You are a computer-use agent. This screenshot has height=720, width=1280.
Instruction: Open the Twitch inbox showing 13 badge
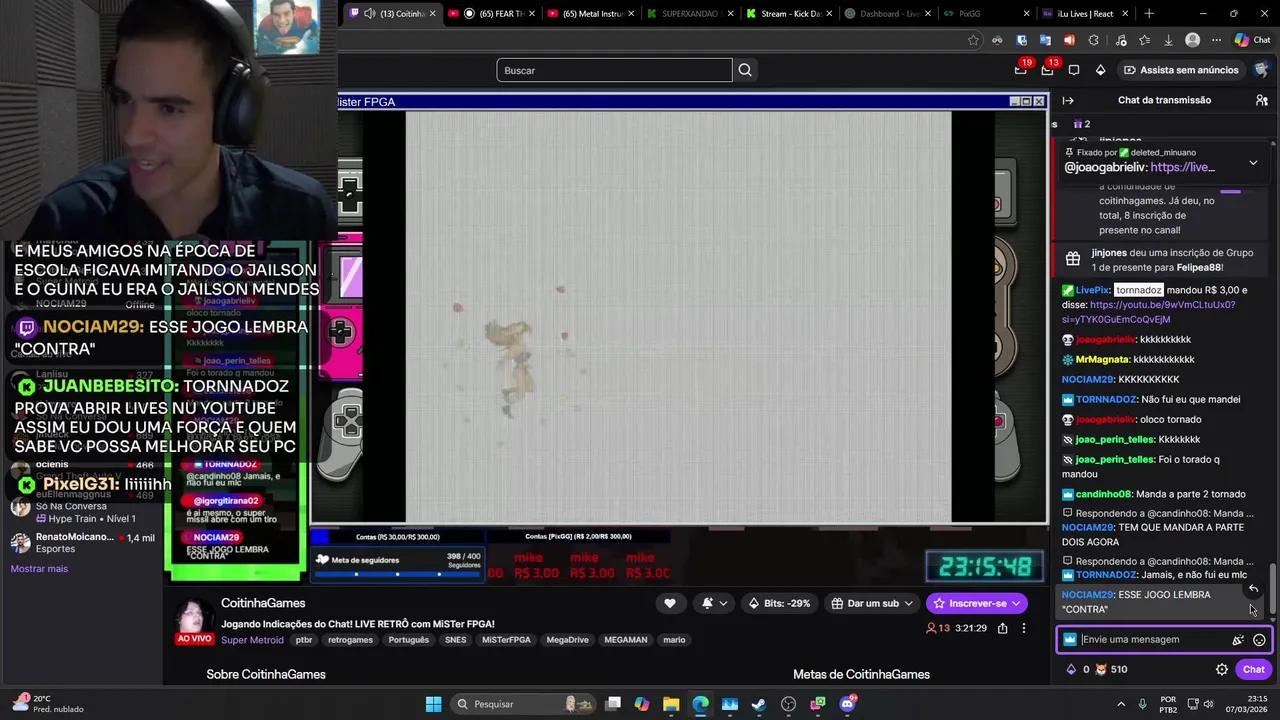click(x=1047, y=70)
